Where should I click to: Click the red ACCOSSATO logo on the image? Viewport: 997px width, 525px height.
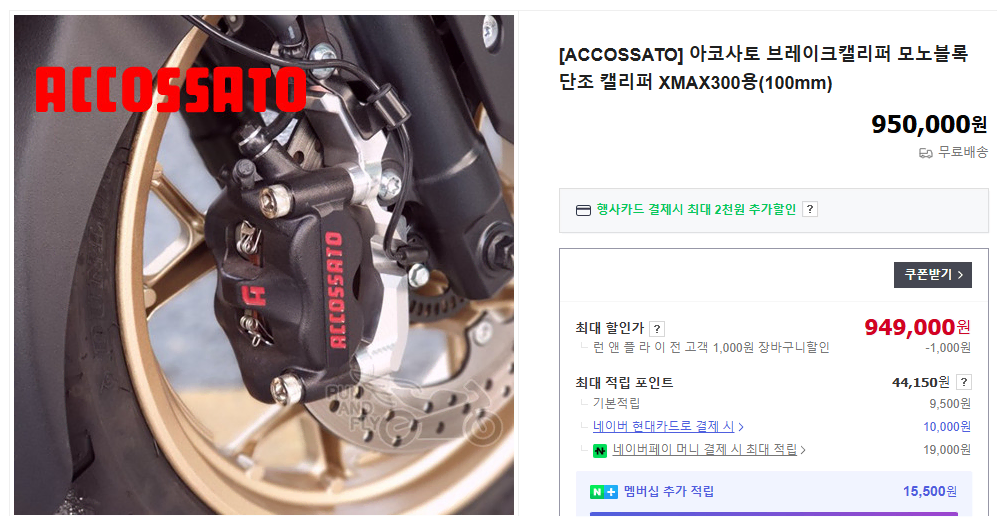(x=170, y=90)
